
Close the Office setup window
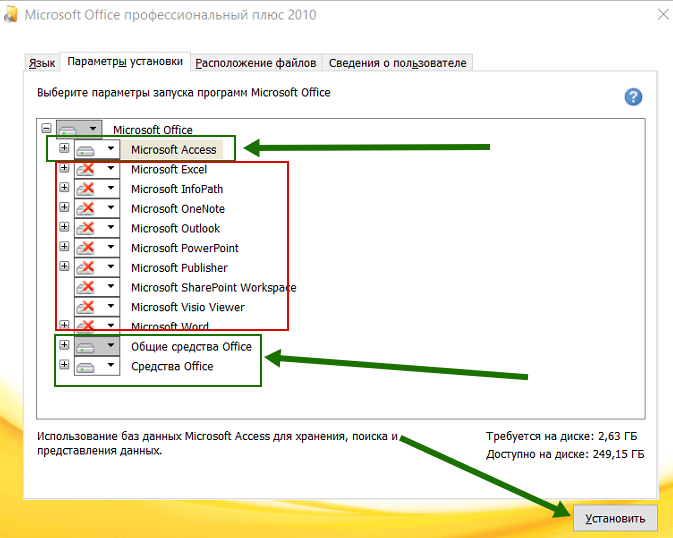tap(663, 15)
